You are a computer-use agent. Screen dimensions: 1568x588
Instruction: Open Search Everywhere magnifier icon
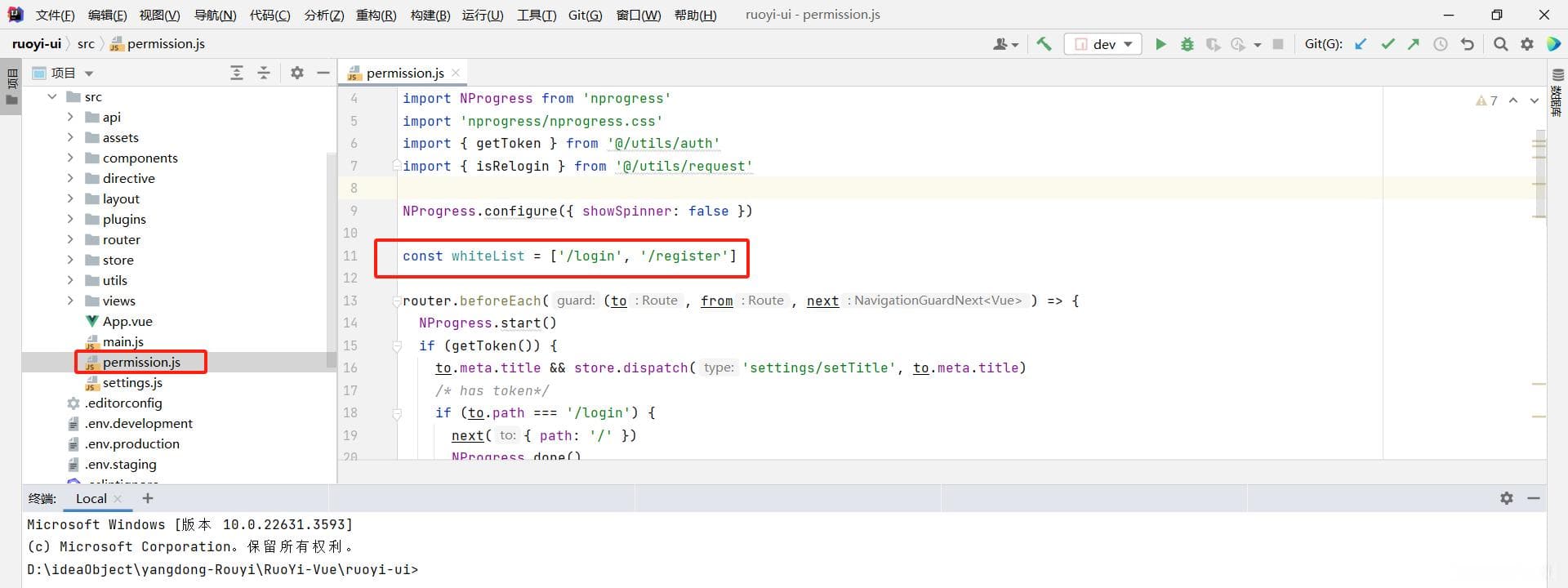[x=1500, y=44]
